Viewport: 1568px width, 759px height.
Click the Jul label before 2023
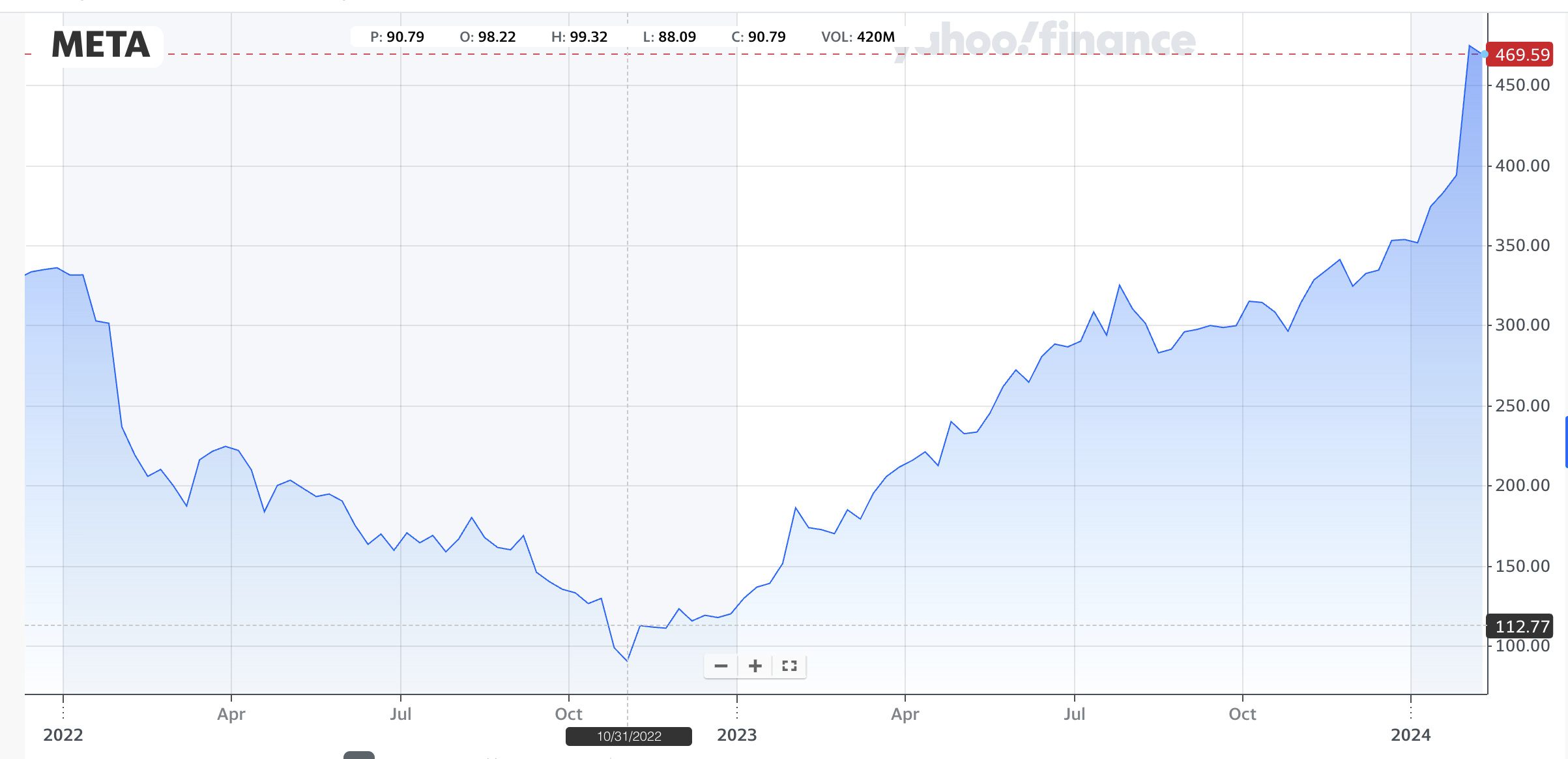coord(401,715)
